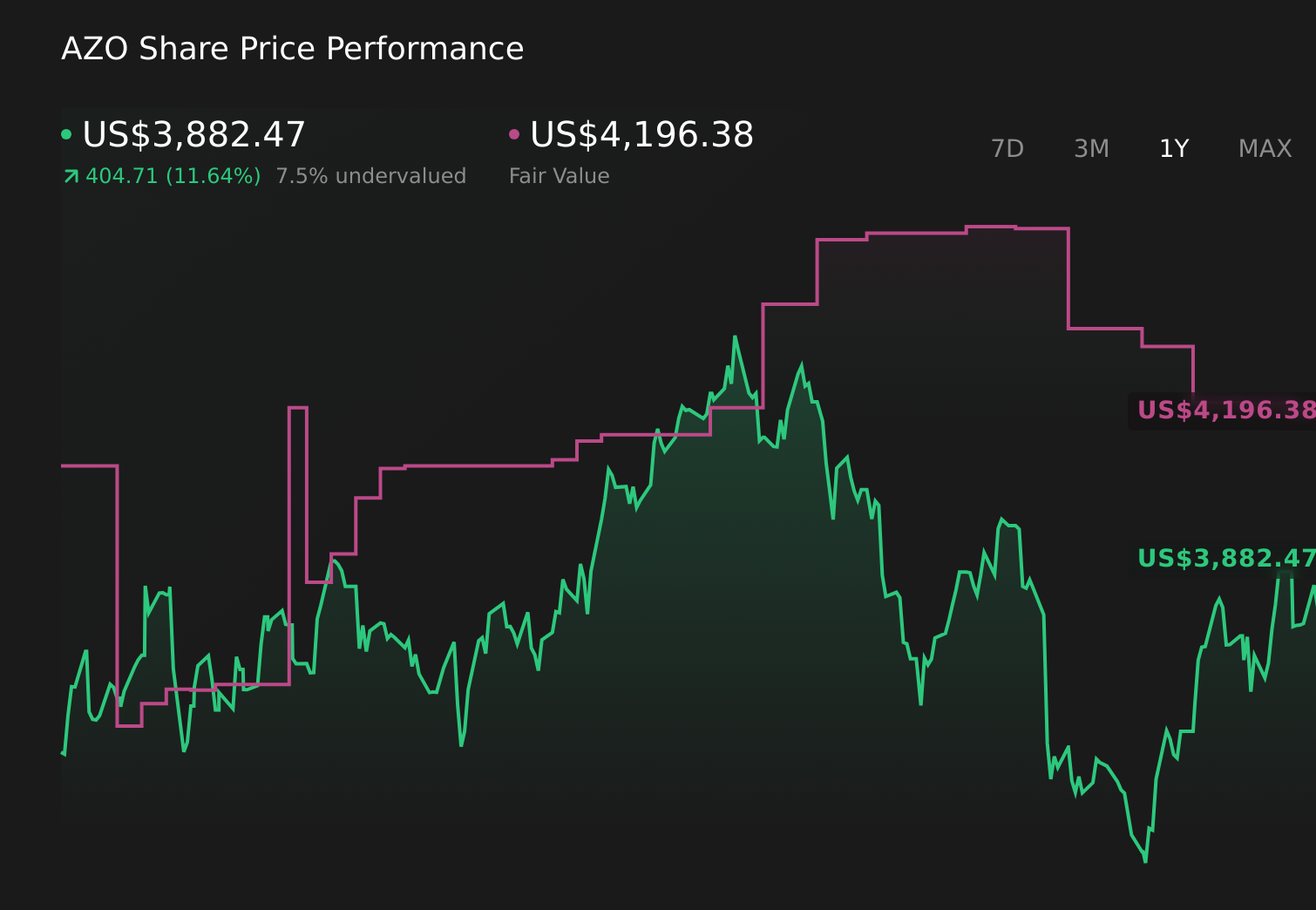Click the green US$3,882.47 chart end label
Image resolution: width=1316 pixels, height=910 pixels.
pos(1224,559)
